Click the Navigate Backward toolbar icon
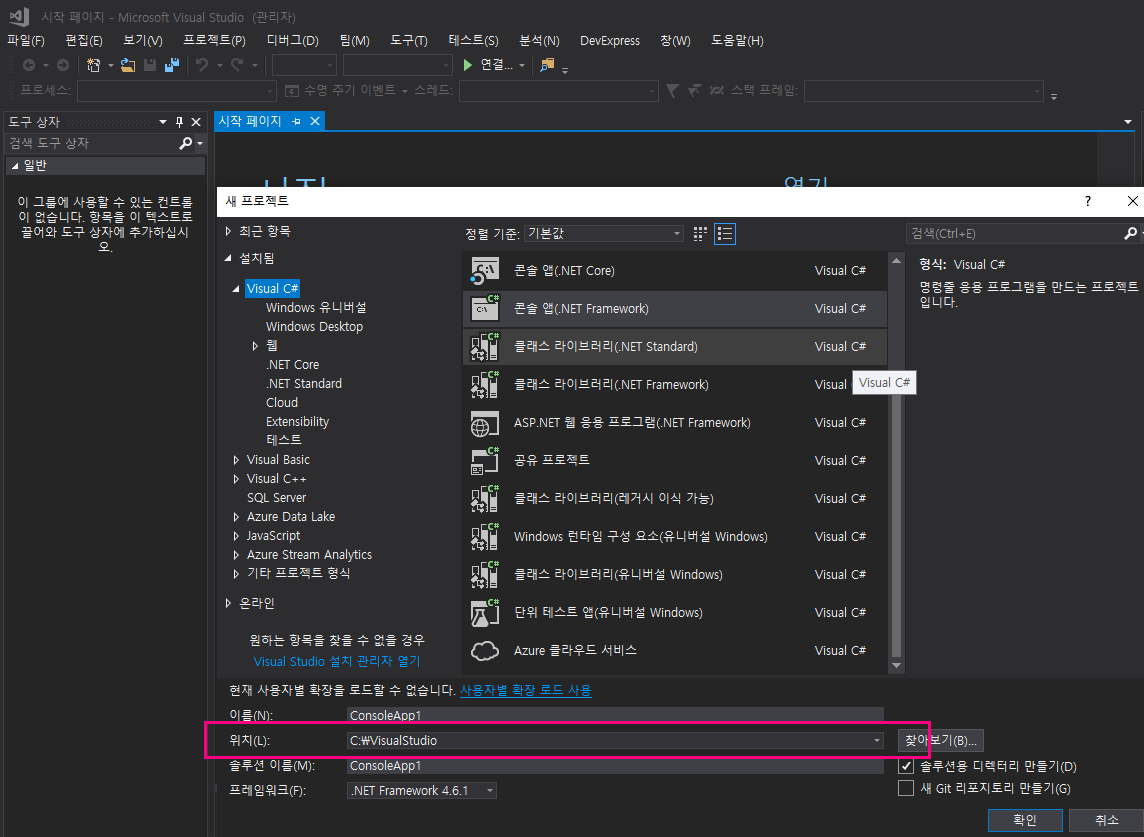The width and height of the screenshot is (1144, 837). point(29,66)
